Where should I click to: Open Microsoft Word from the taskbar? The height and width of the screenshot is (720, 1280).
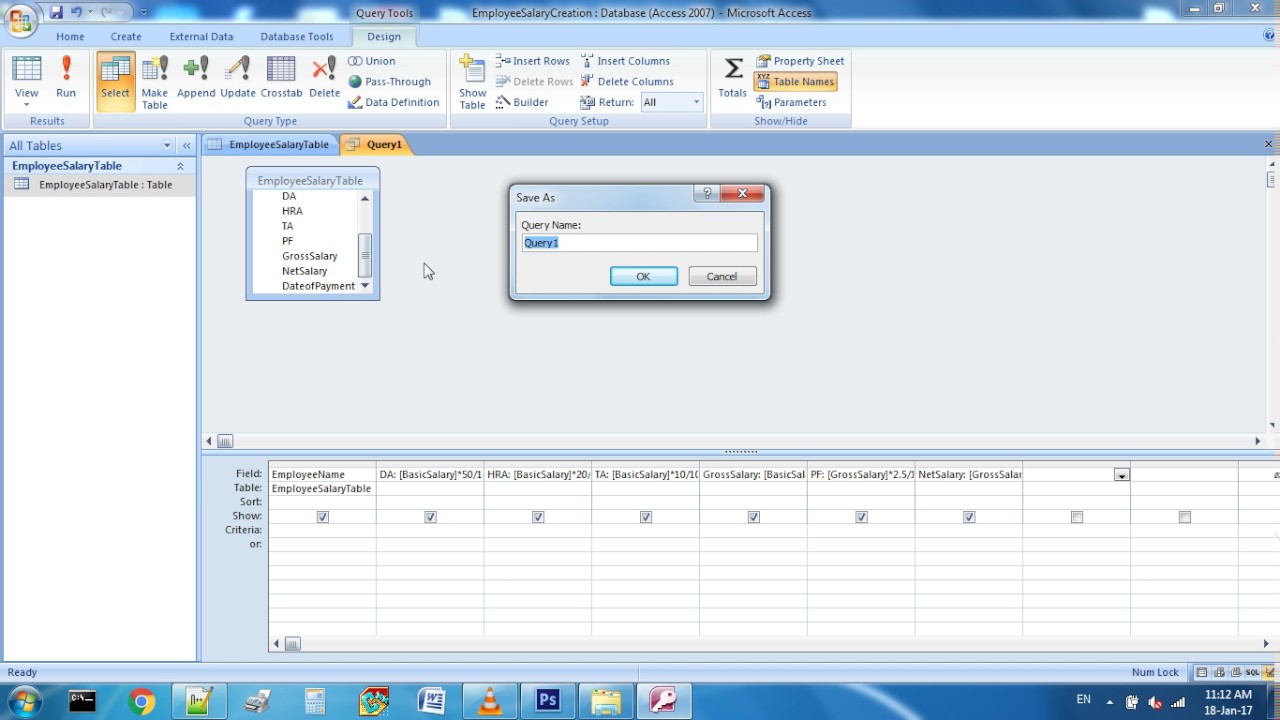432,702
